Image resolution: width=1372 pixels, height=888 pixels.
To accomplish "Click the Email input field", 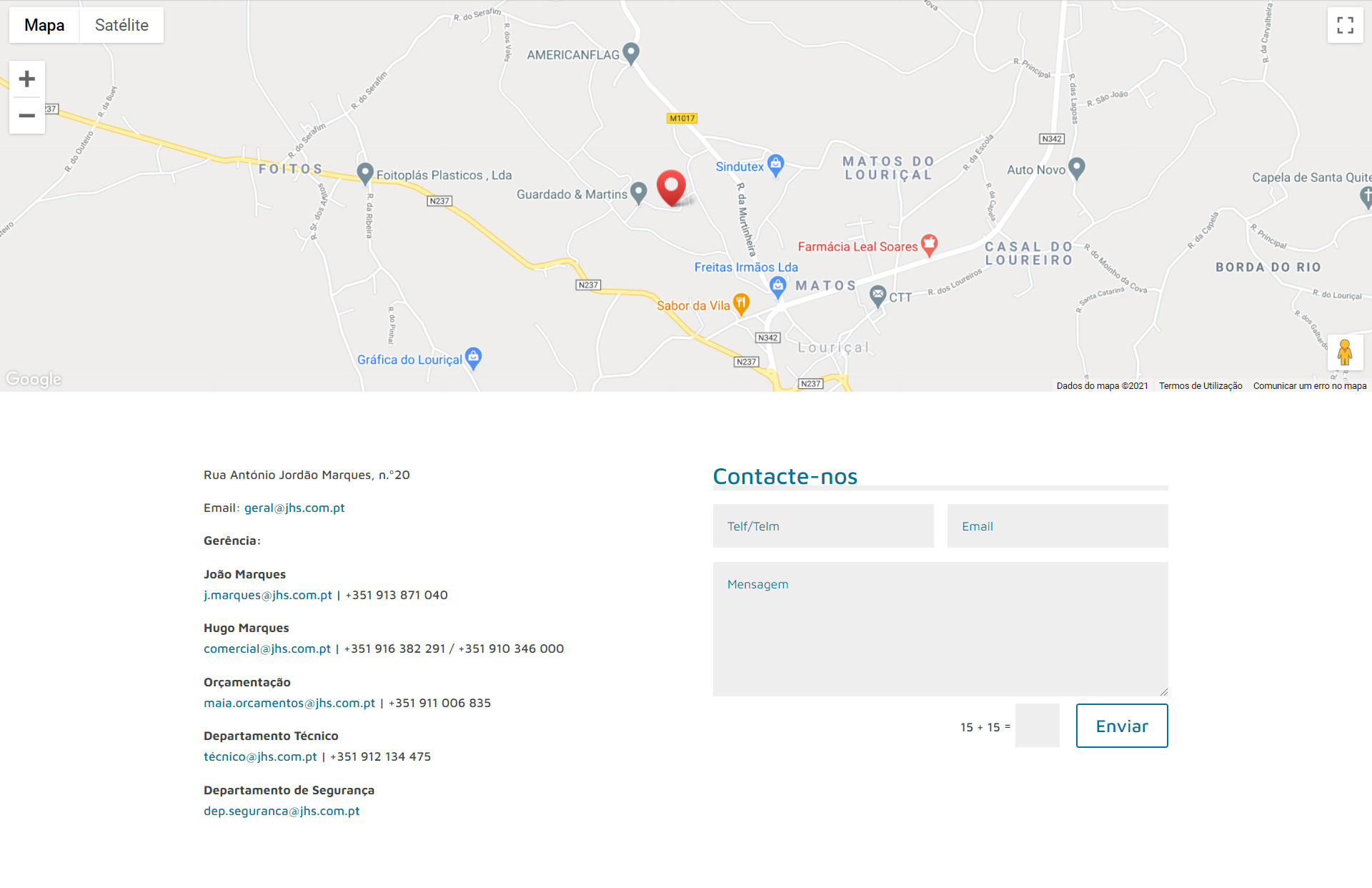I will [1057, 526].
